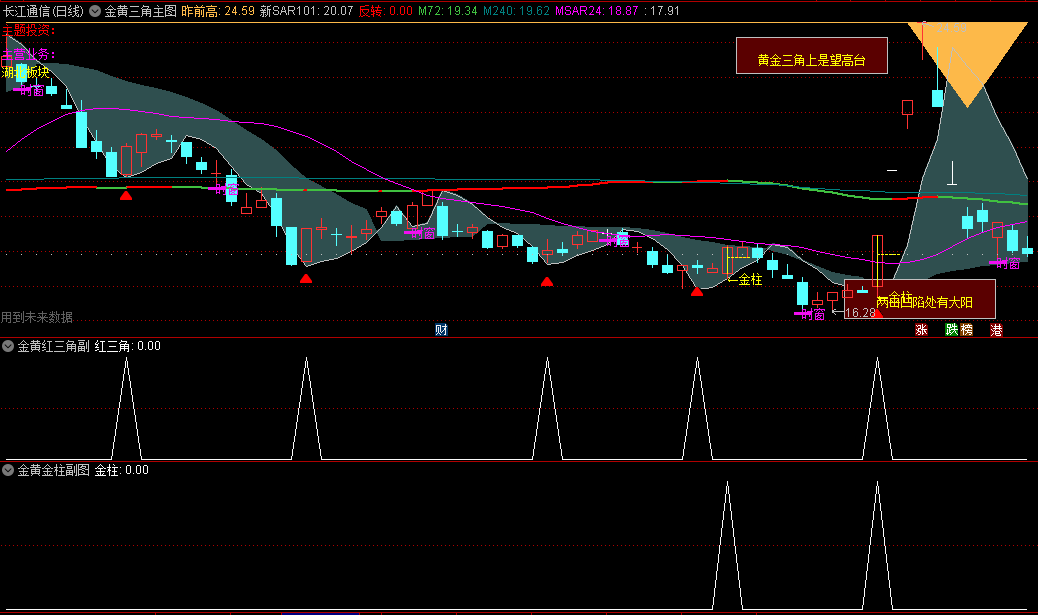The image size is (1038, 615).
Task: Click the 港 marker icon
Action: (x=996, y=329)
